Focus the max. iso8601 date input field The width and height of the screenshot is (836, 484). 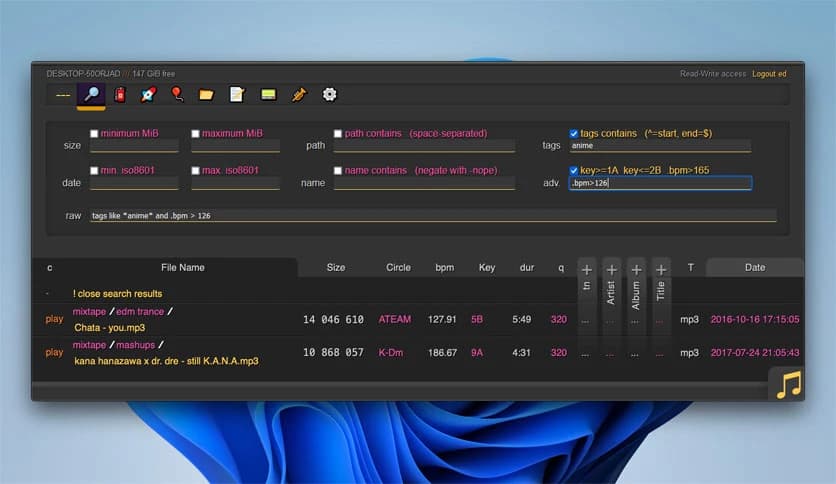coord(236,183)
